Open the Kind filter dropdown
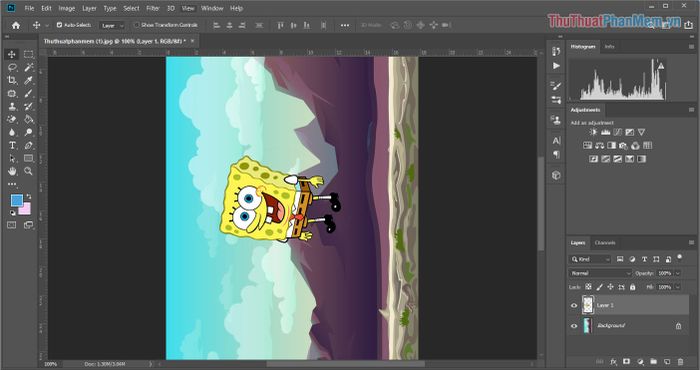Viewport: 700px width, 370px height. pyautogui.click(x=590, y=259)
